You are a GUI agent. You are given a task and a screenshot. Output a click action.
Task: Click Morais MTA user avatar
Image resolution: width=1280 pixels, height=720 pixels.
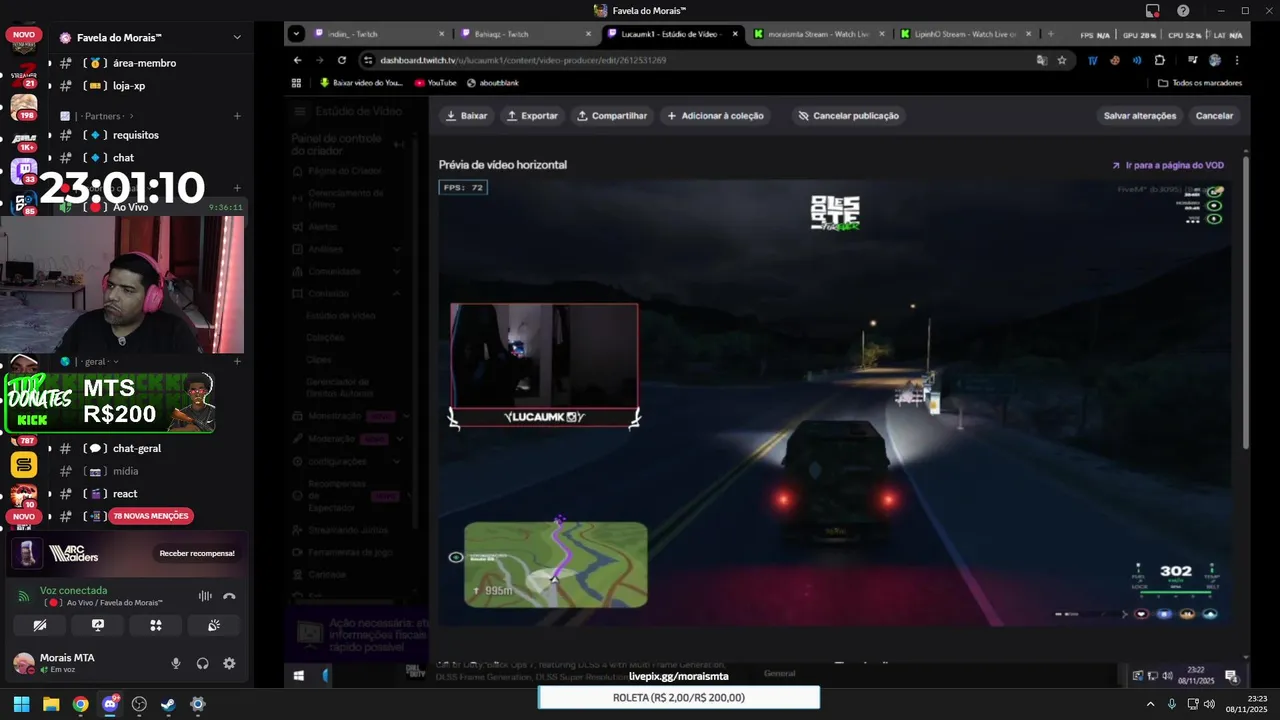(x=24, y=663)
